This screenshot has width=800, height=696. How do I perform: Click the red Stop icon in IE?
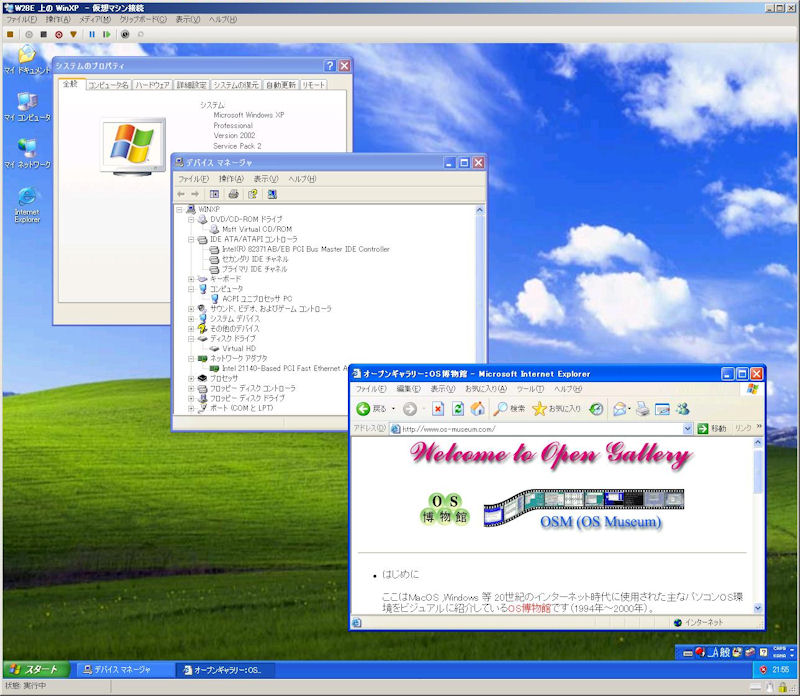tap(438, 409)
